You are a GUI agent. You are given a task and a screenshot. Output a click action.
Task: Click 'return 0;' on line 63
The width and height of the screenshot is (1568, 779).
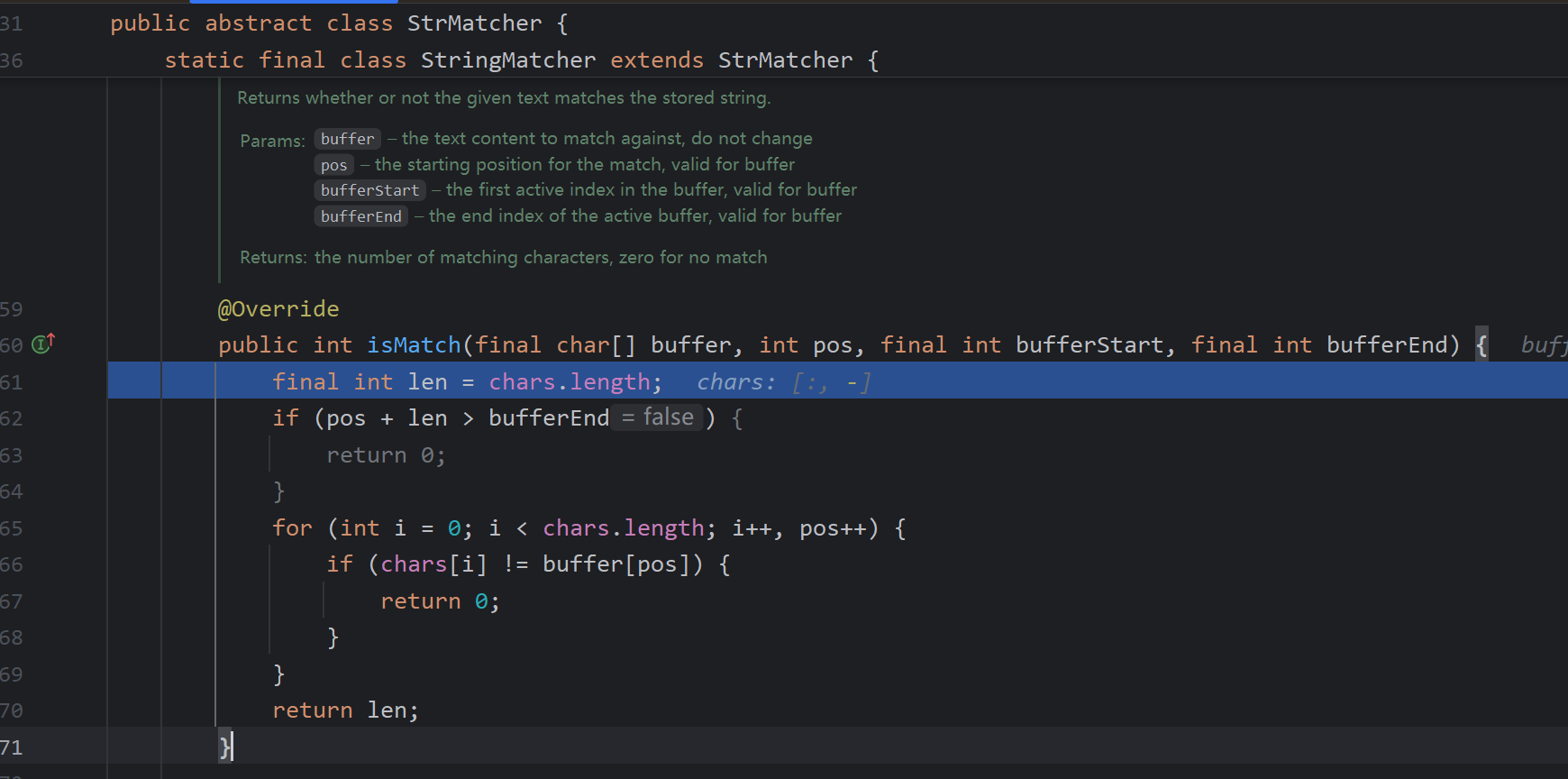386,455
